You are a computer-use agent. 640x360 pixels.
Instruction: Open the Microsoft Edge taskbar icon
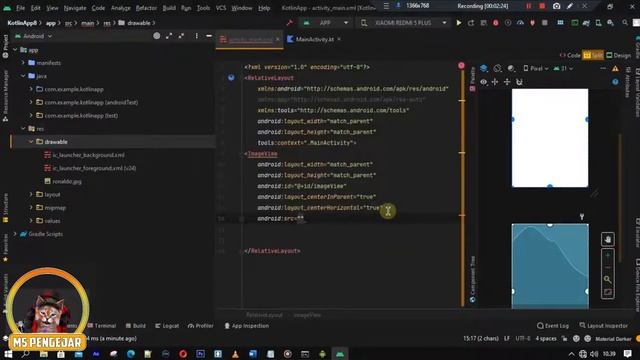pyautogui.click(x=131, y=354)
